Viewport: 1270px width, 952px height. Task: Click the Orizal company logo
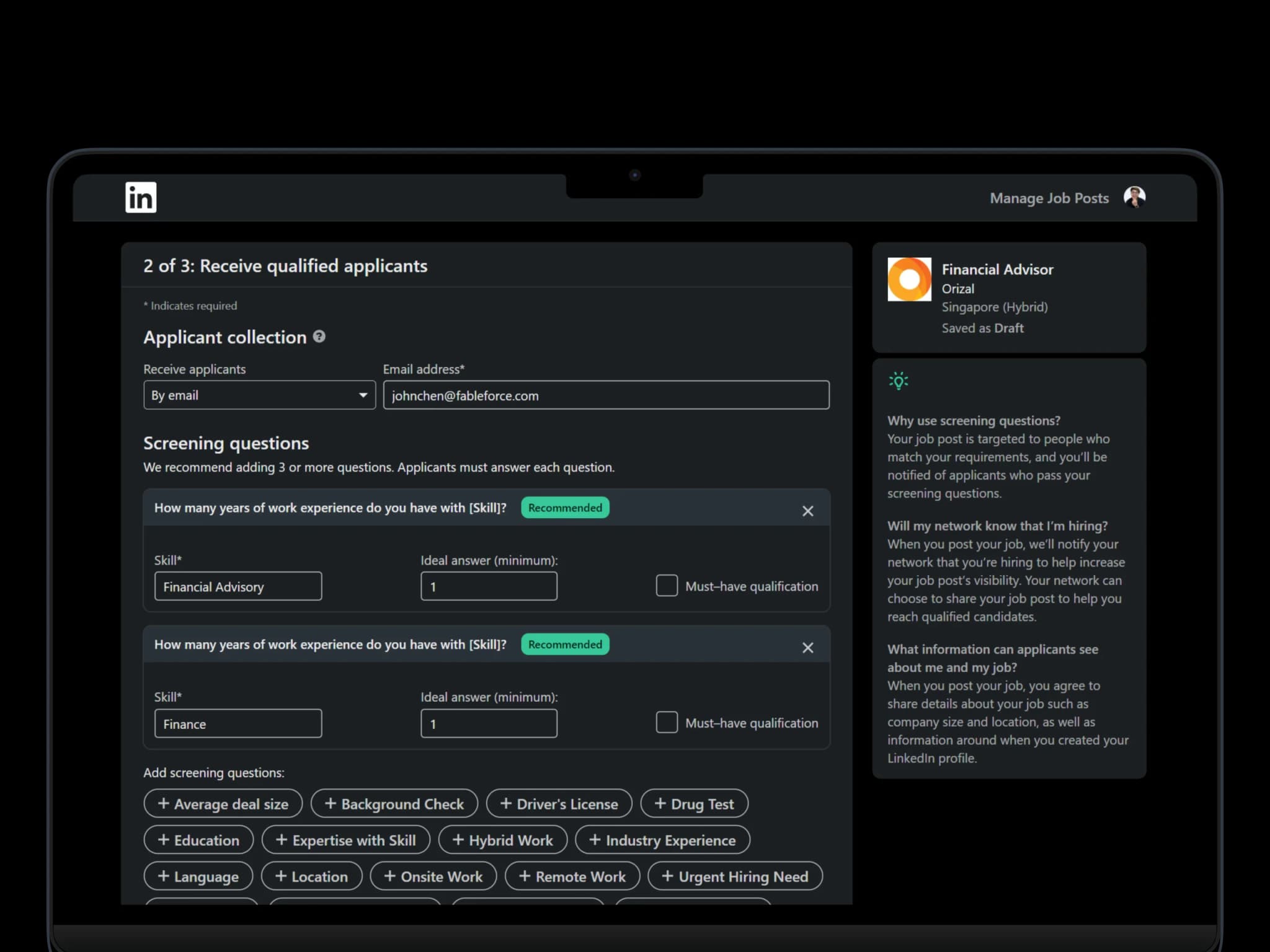909,280
